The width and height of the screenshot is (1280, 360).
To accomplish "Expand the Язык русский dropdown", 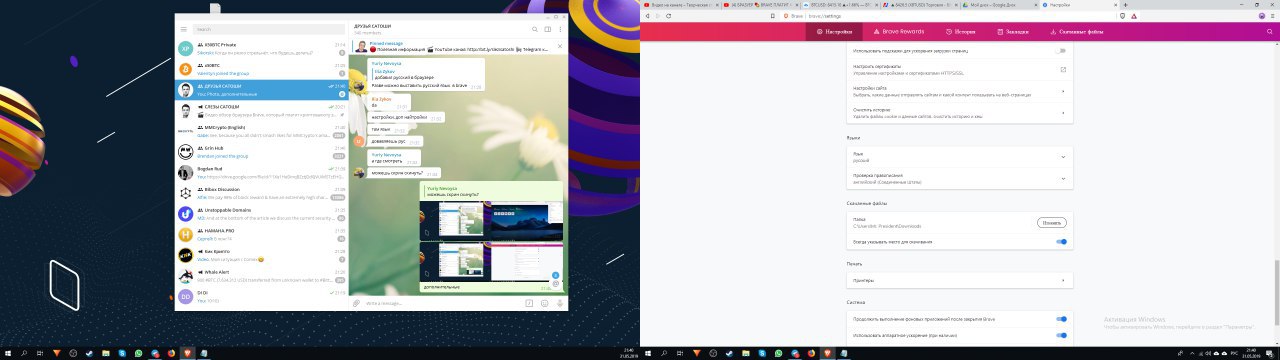I will click(x=960, y=157).
